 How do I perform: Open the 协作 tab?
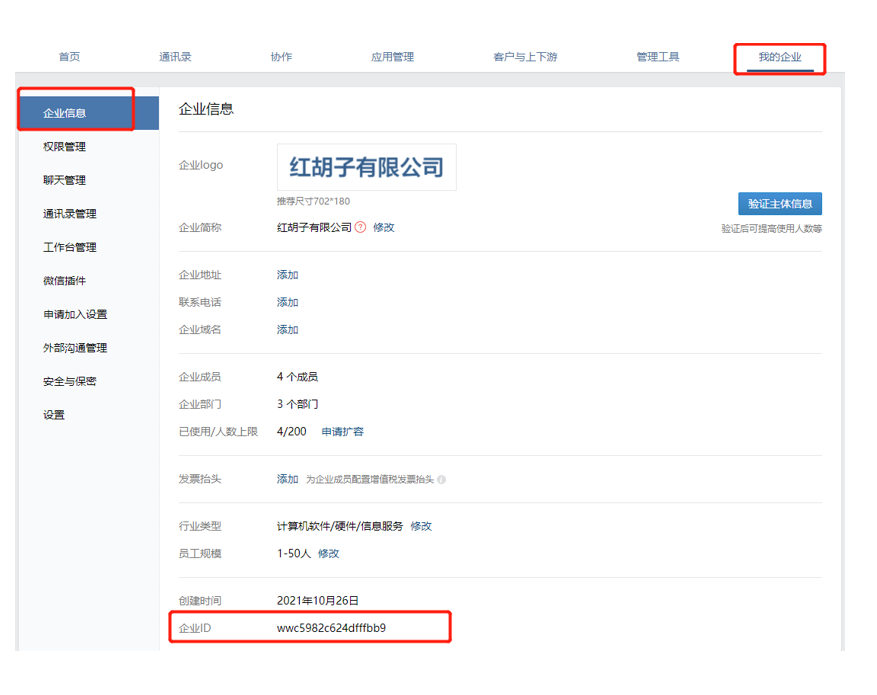(281, 56)
